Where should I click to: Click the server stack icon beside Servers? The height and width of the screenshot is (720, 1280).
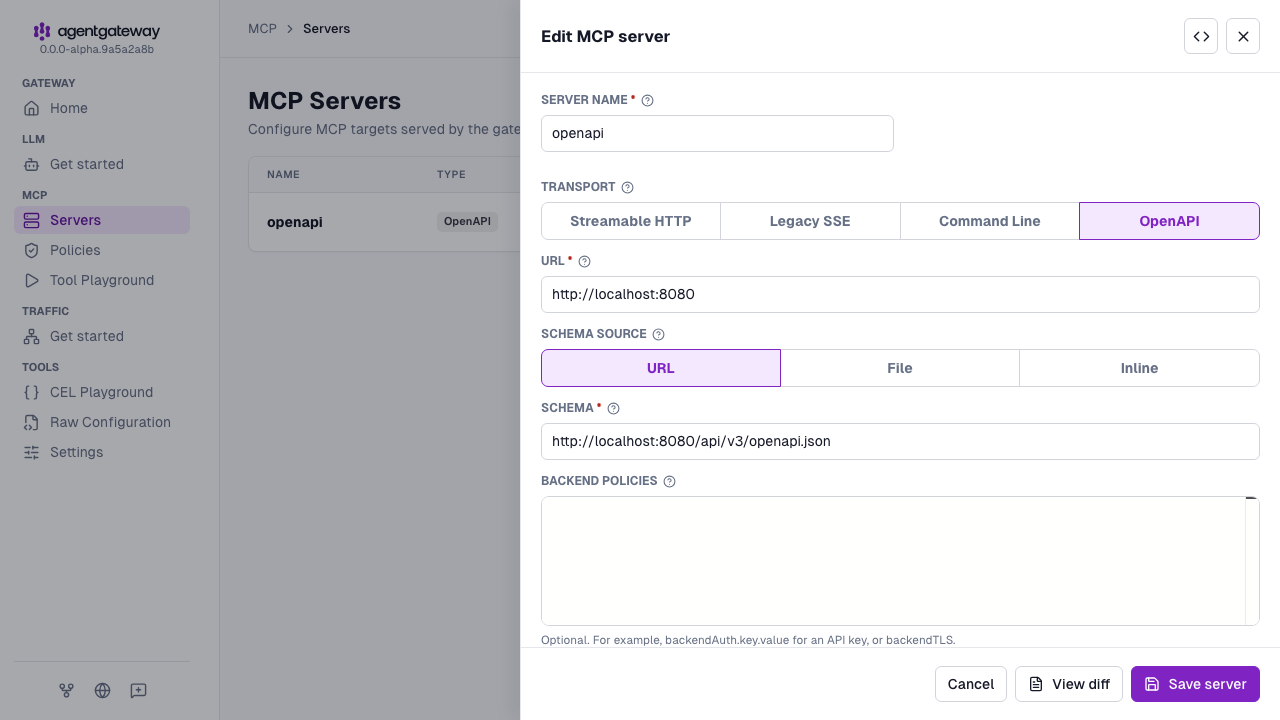pyautogui.click(x=31, y=220)
